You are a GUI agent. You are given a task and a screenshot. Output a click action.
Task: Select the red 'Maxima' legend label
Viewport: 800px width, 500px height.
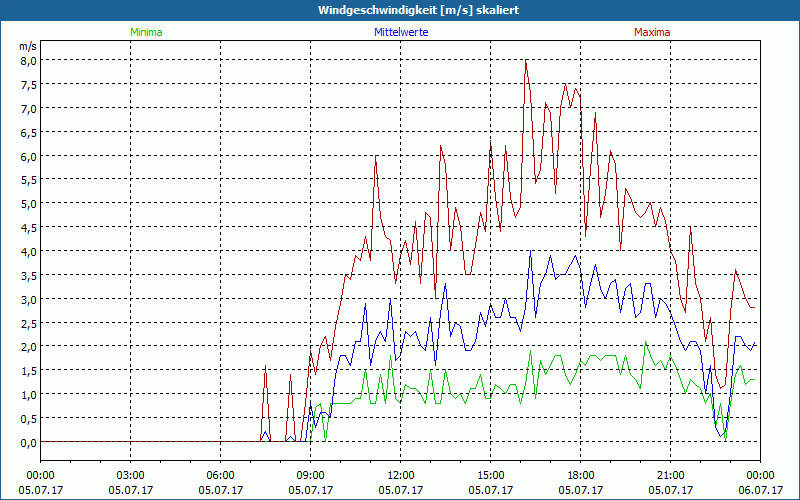(652, 32)
